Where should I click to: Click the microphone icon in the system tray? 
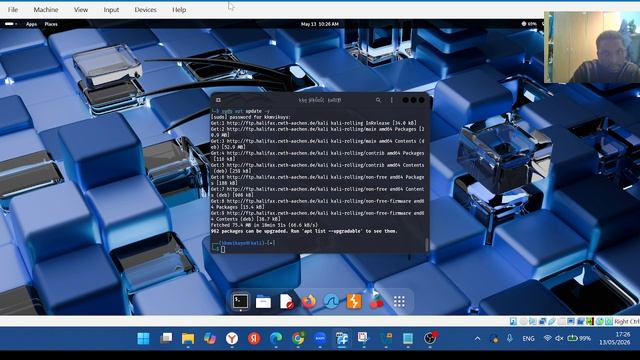point(509,338)
